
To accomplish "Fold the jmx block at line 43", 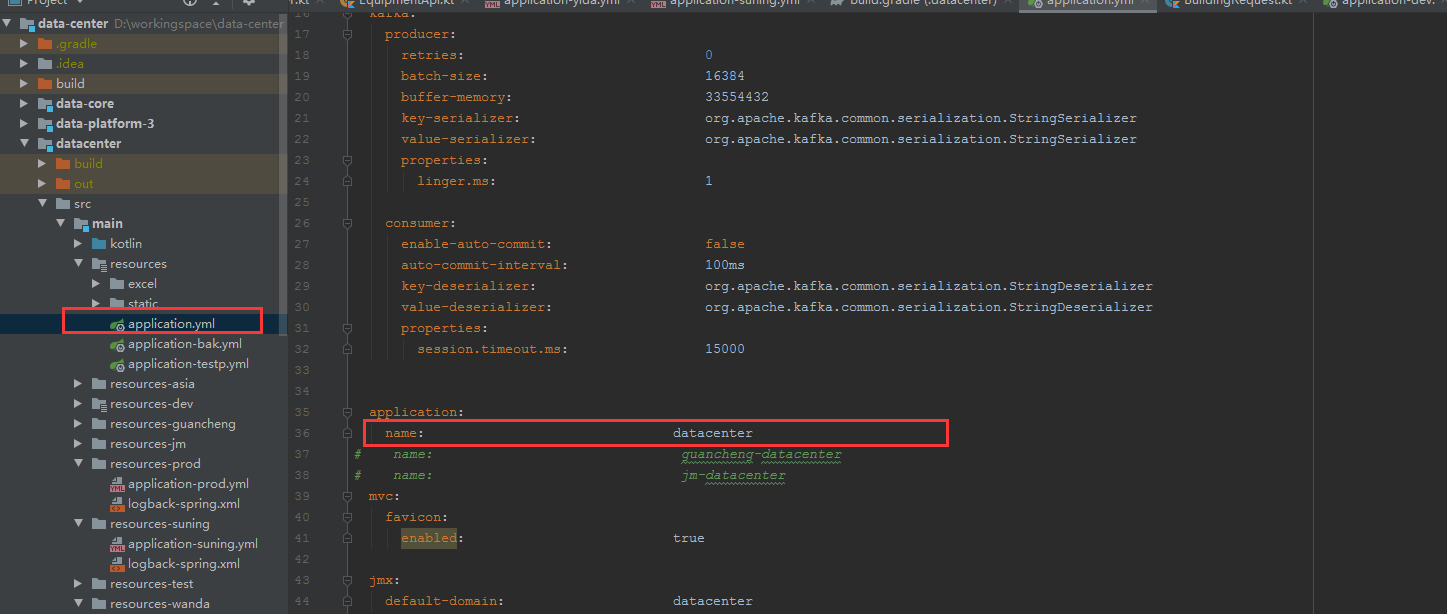I will pos(347,580).
